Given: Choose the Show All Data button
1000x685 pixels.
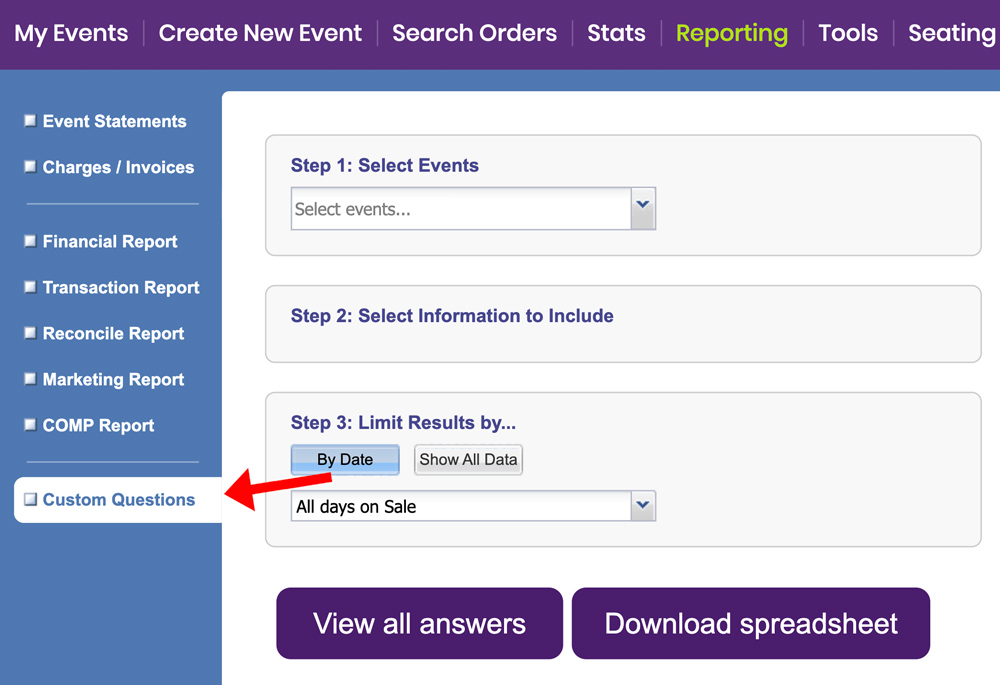Looking at the screenshot, I should click(468, 459).
